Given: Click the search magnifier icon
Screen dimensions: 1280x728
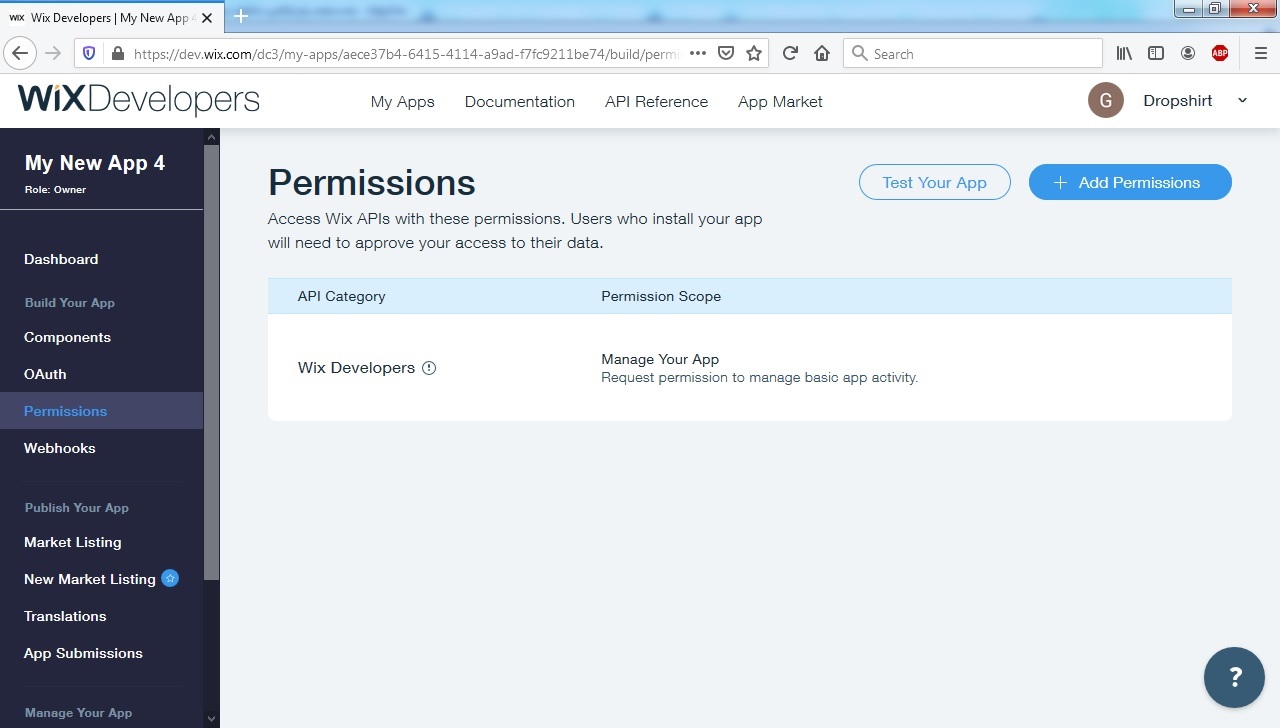Looking at the screenshot, I should (x=859, y=53).
